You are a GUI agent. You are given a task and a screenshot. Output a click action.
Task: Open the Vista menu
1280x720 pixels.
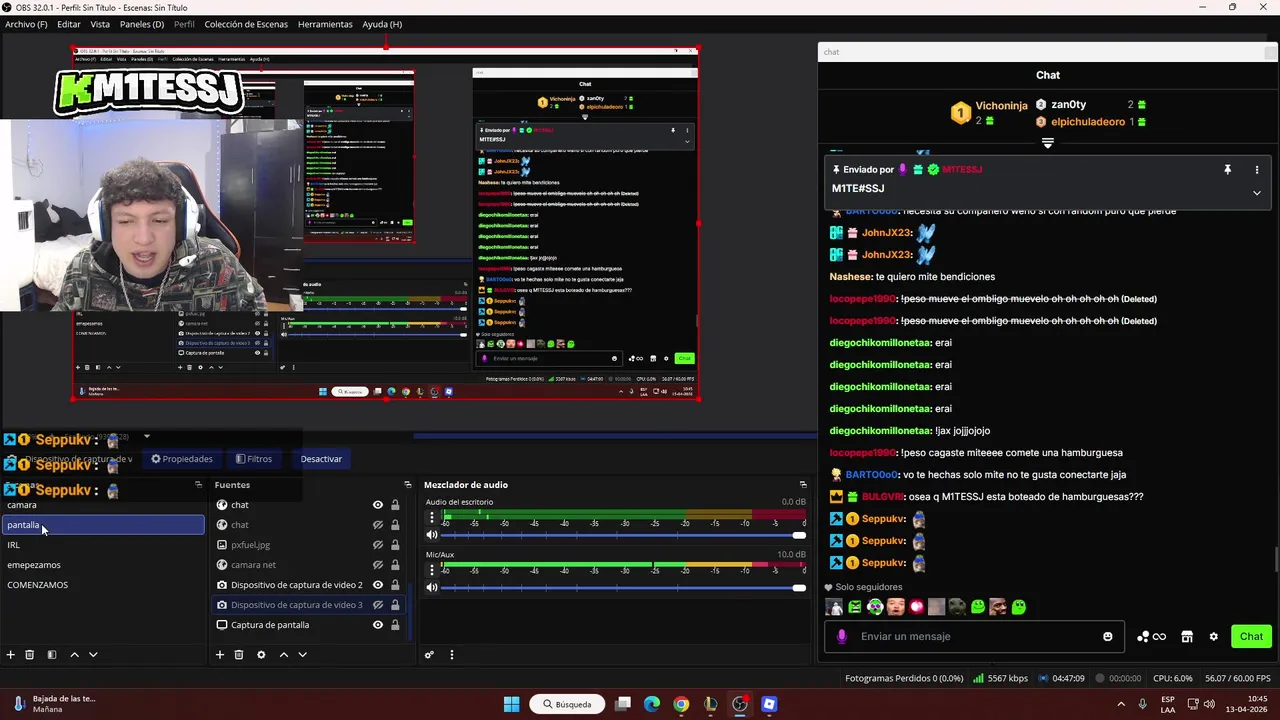coord(100,24)
